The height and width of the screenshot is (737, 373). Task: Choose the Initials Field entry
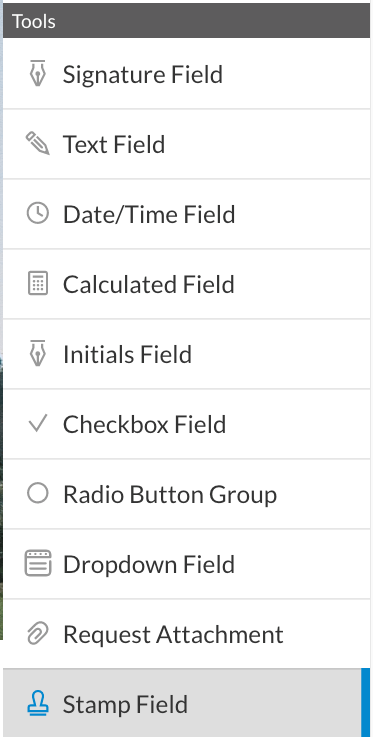pos(186,354)
